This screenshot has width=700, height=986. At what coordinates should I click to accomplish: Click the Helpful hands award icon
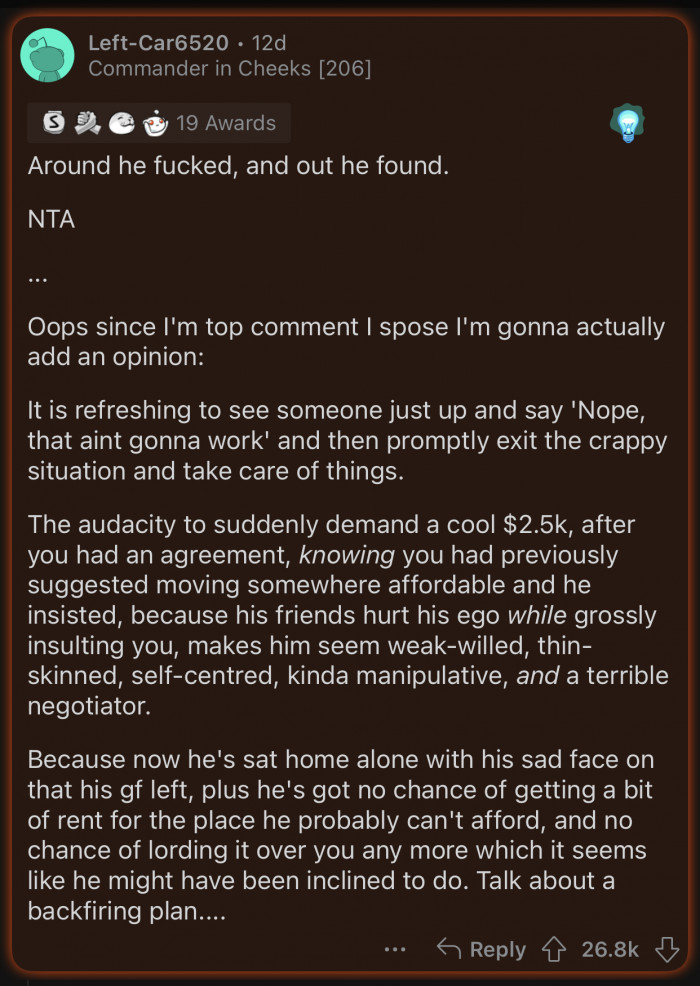click(85, 122)
